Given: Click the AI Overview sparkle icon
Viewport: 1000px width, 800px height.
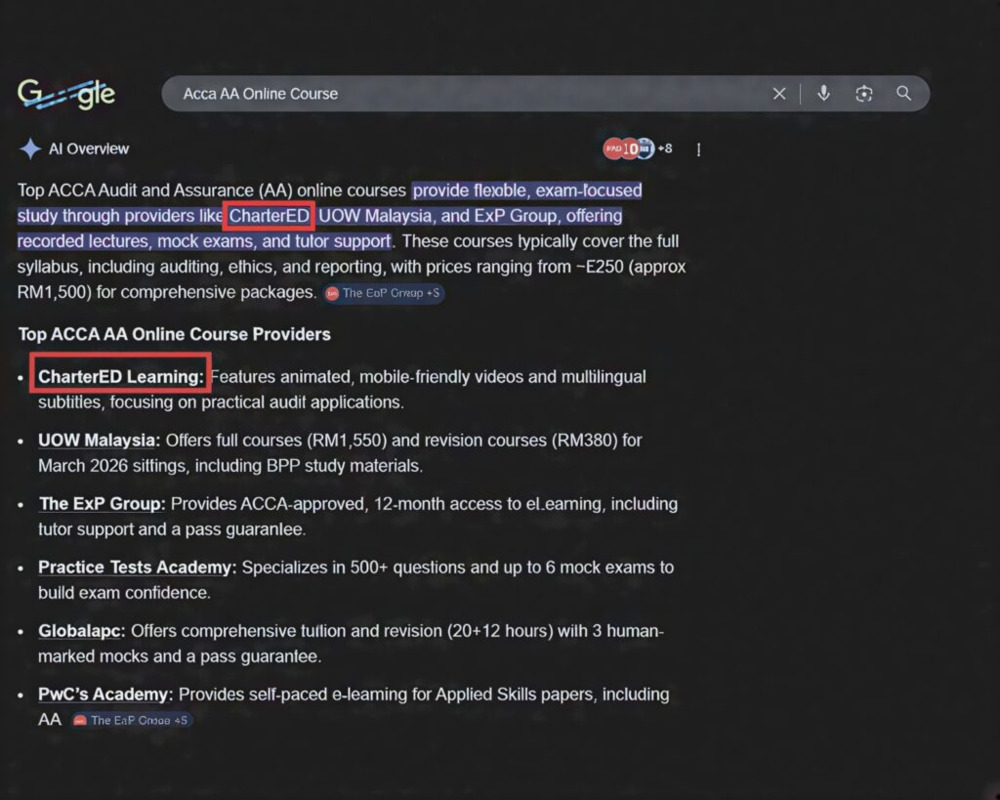Looking at the screenshot, I should tap(30, 149).
